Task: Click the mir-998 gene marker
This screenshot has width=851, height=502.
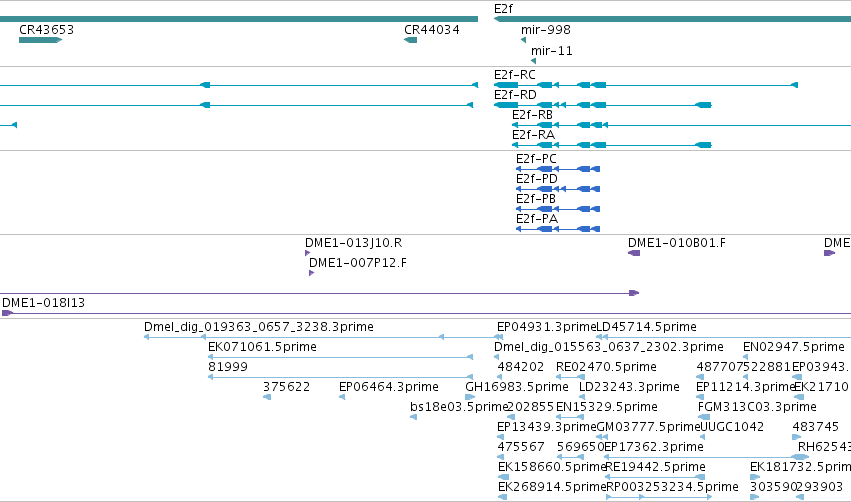Action: tap(523, 40)
